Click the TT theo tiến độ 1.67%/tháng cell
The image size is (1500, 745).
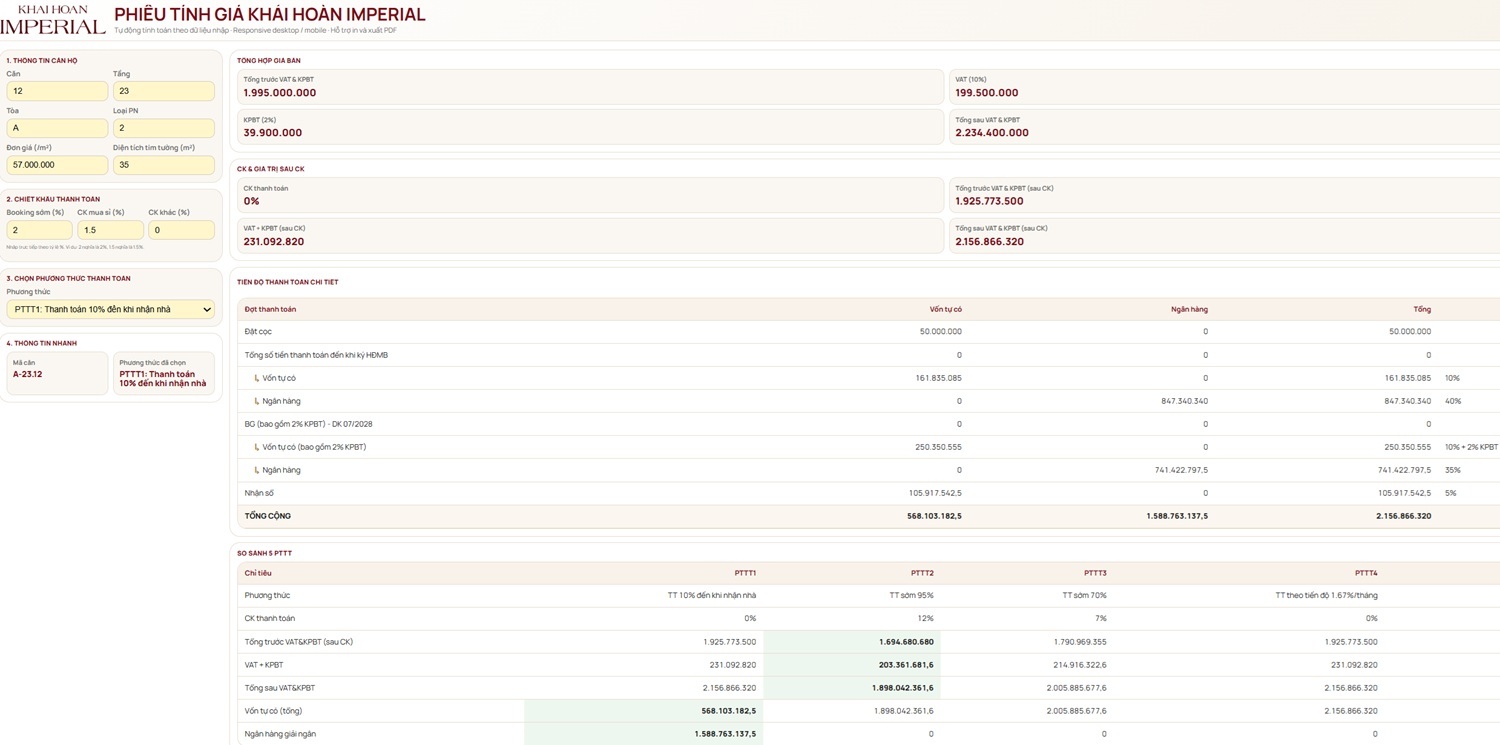point(1326,595)
